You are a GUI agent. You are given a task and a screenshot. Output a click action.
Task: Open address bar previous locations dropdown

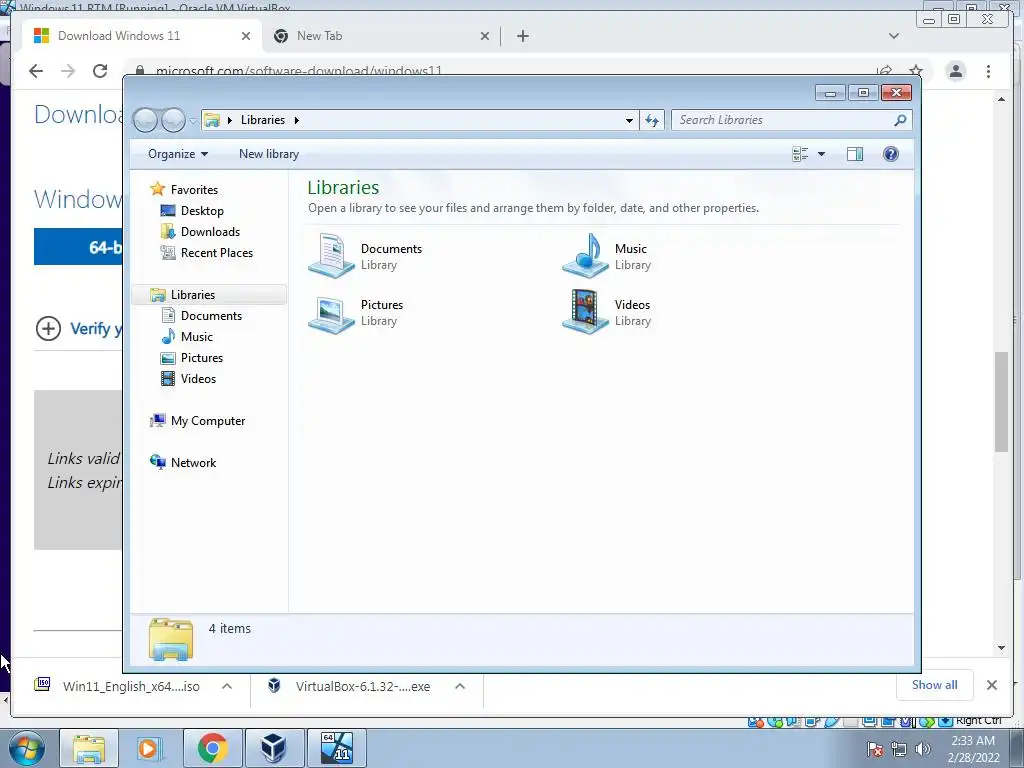[629, 120]
